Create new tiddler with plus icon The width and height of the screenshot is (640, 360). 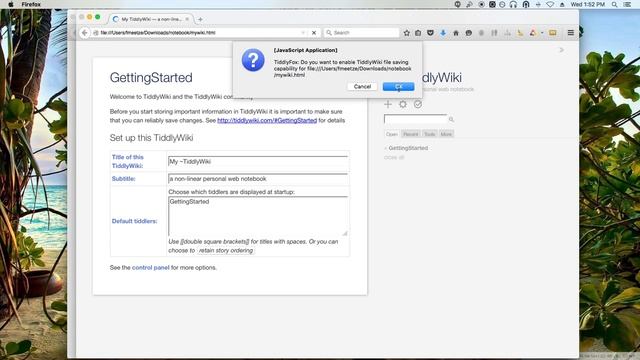click(x=388, y=104)
